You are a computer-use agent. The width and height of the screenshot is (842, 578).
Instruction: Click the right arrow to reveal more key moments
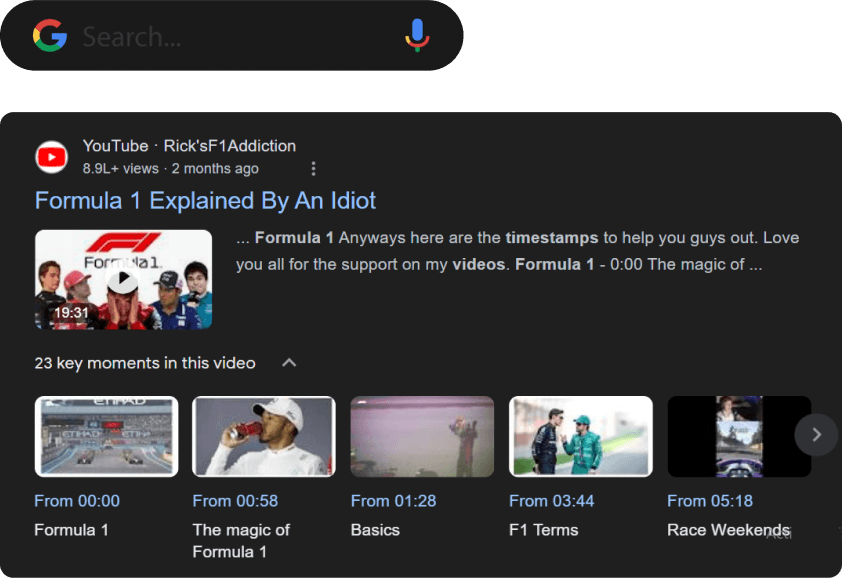tap(816, 435)
